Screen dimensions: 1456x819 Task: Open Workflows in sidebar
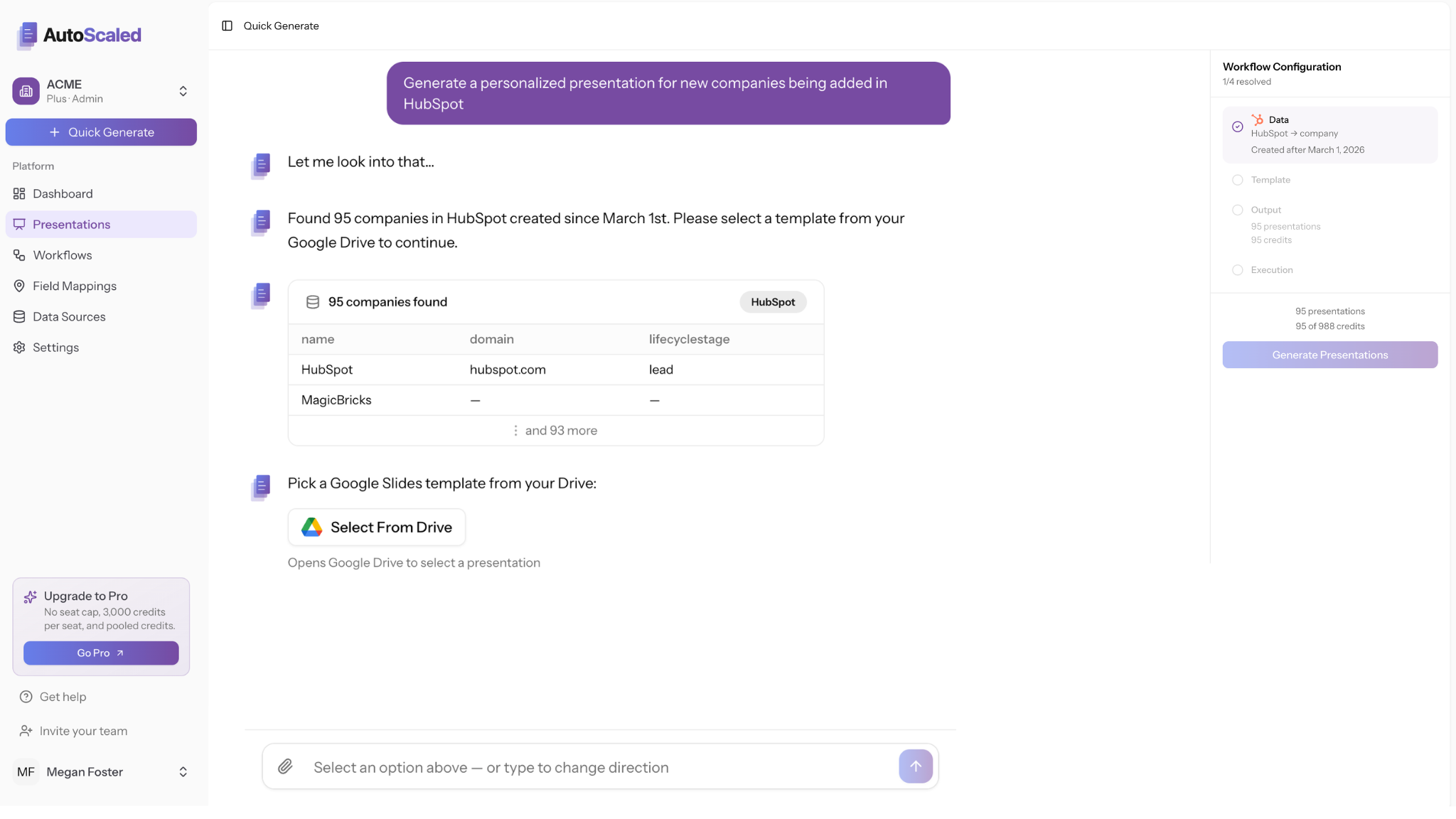(x=101, y=255)
